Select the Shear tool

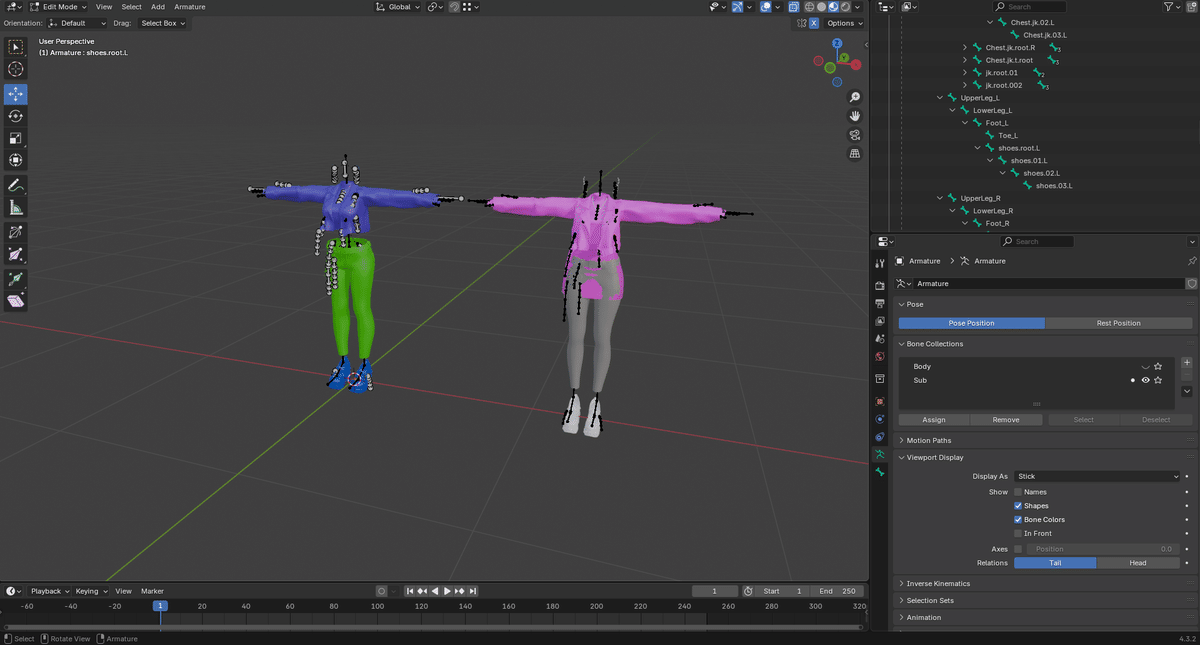[16, 301]
